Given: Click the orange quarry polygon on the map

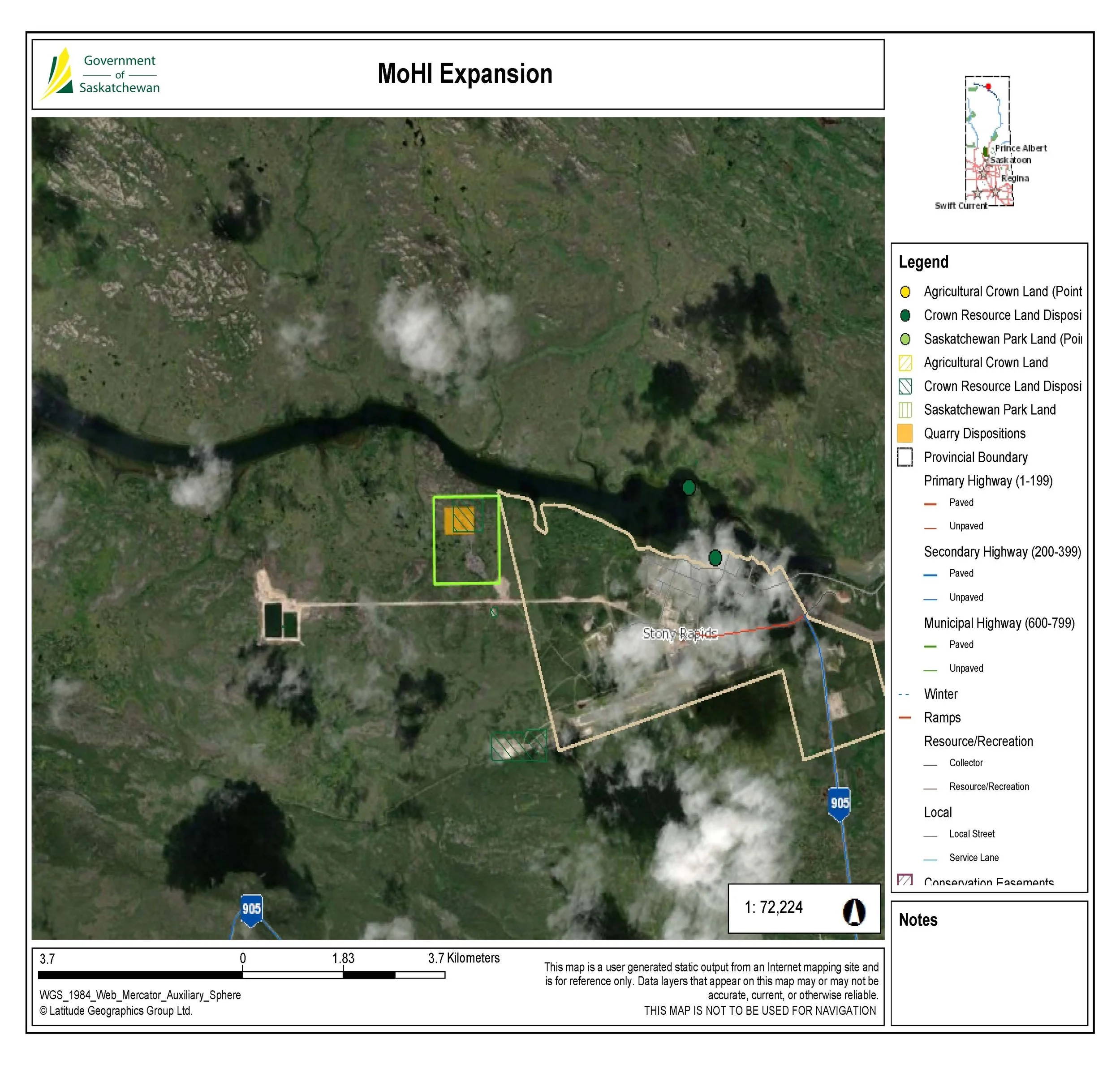Looking at the screenshot, I should click(449, 521).
